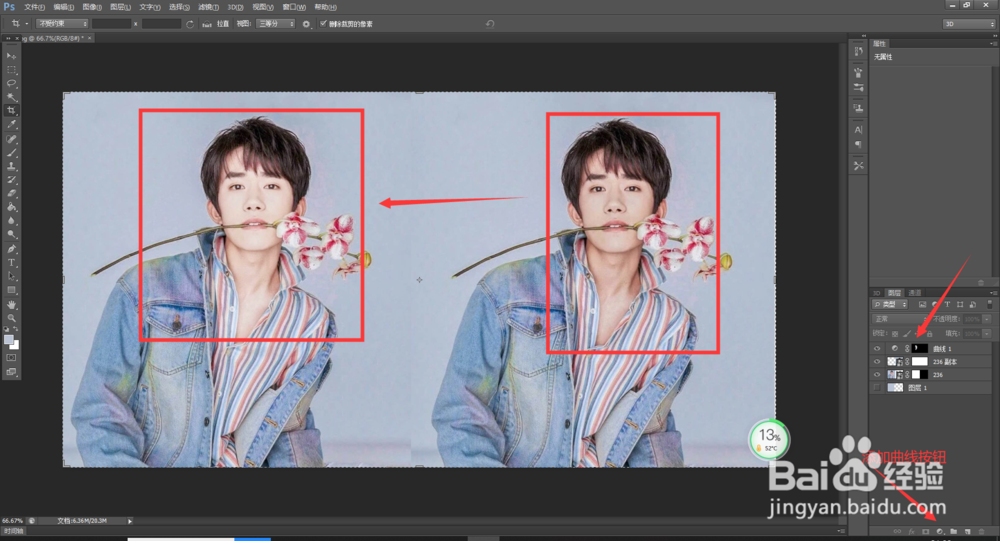
Task: Open the 图层 menu
Action: click(120, 7)
